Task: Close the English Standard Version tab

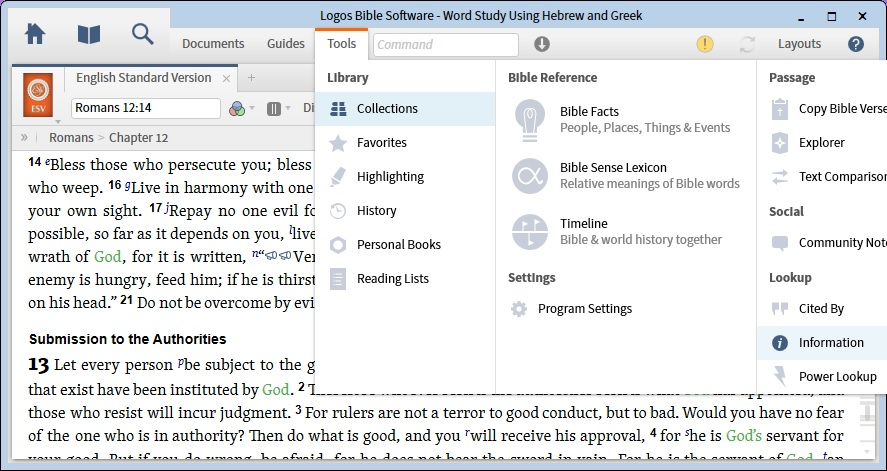Action: pyautogui.click(x=227, y=78)
